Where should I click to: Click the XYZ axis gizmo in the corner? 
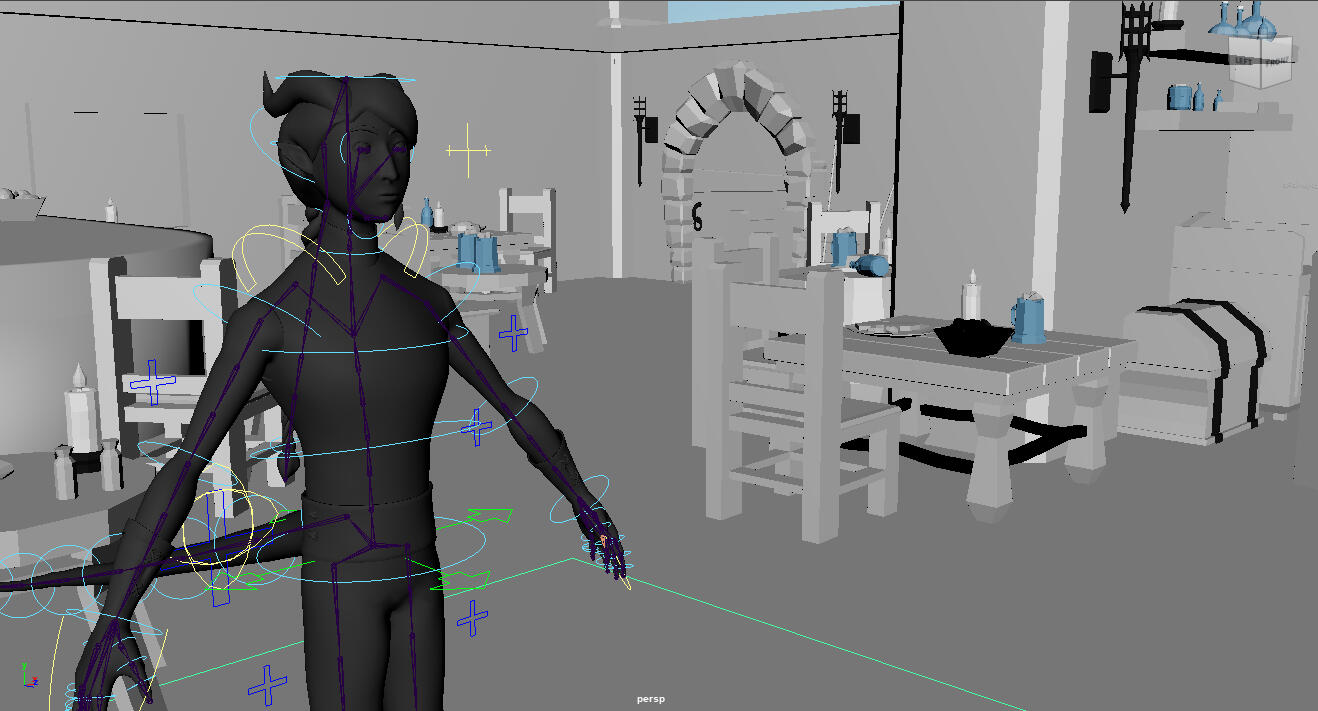(x=29, y=674)
